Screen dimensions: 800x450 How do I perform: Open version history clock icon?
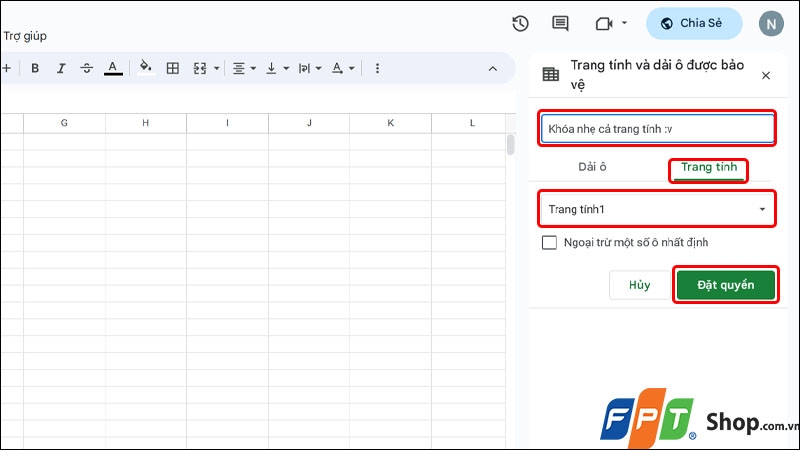(520, 23)
